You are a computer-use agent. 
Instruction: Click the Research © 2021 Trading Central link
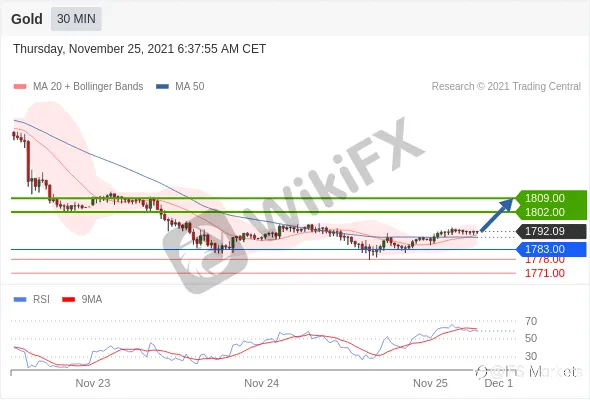point(506,87)
